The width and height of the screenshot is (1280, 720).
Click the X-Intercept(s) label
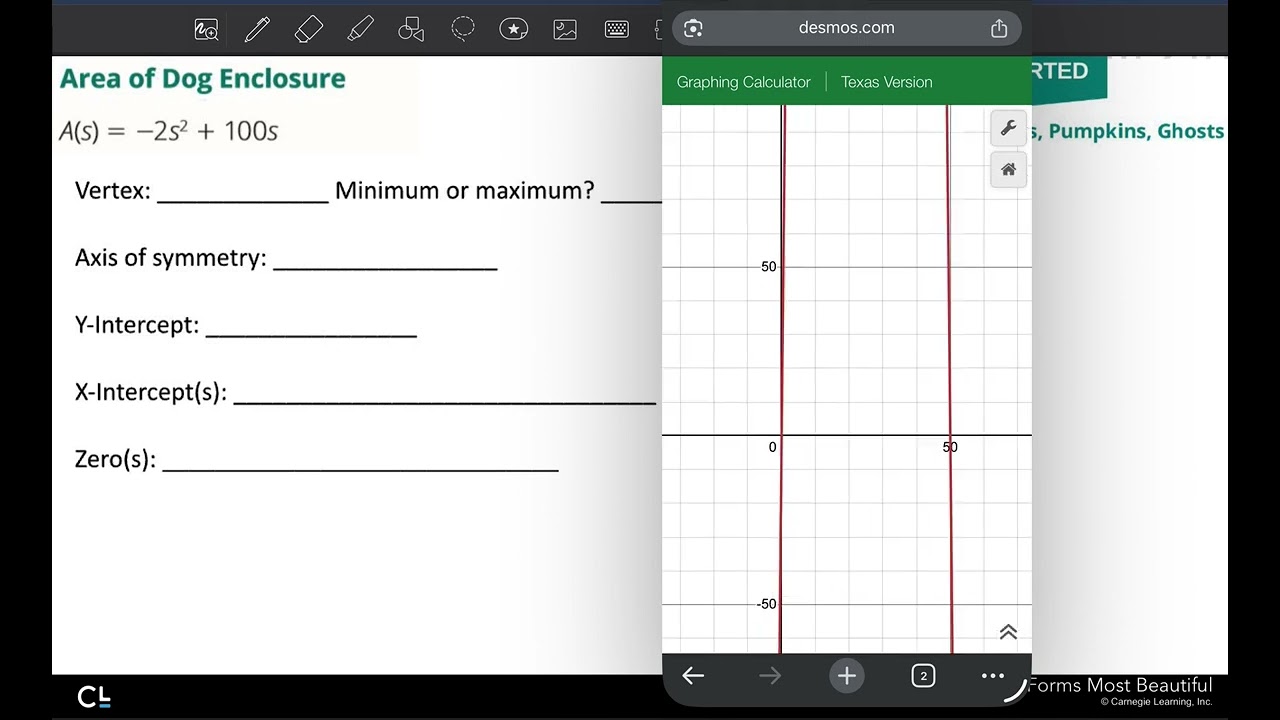click(x=151, y=392)
